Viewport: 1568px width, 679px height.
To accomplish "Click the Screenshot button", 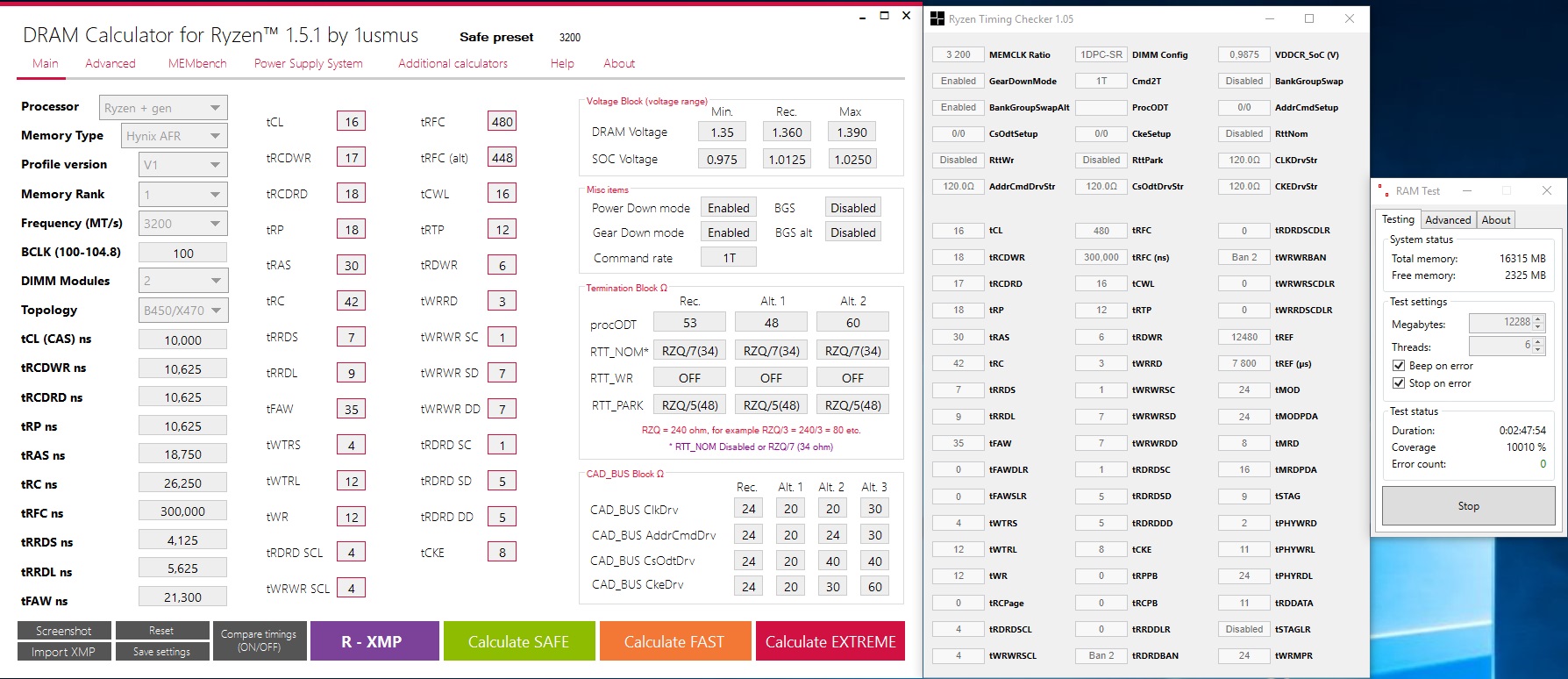I will [x=64, y=631].
